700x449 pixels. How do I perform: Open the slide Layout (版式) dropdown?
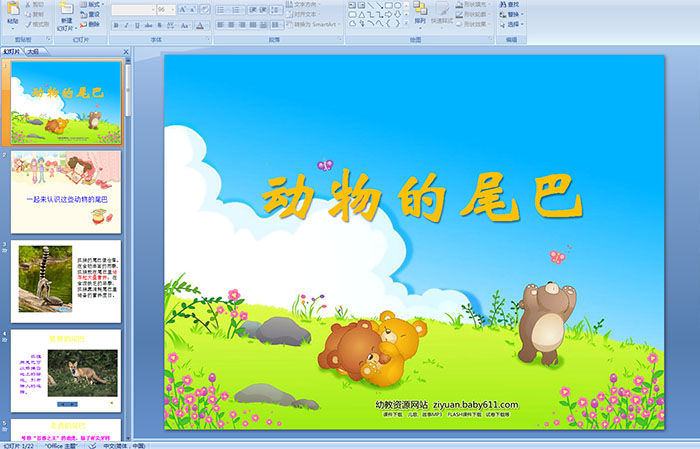tap(93, 5)
